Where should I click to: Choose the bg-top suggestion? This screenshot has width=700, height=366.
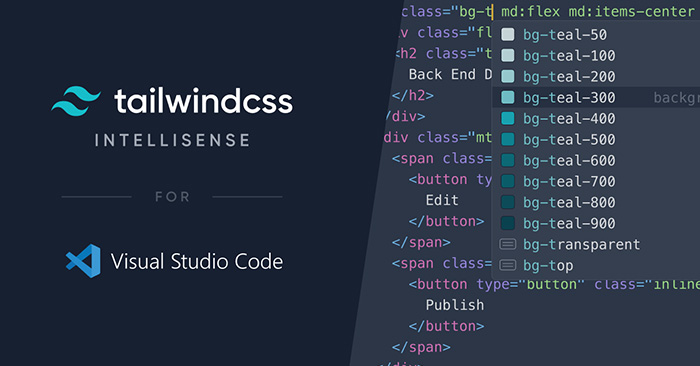(596, 265)
